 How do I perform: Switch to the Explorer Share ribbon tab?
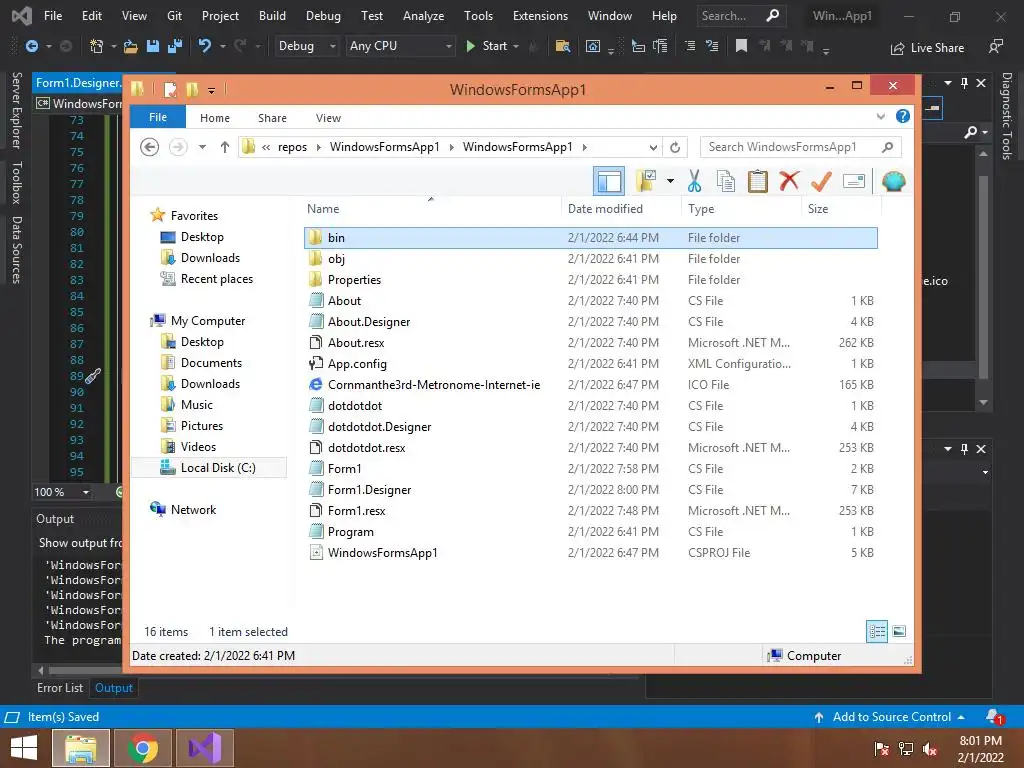272,118
